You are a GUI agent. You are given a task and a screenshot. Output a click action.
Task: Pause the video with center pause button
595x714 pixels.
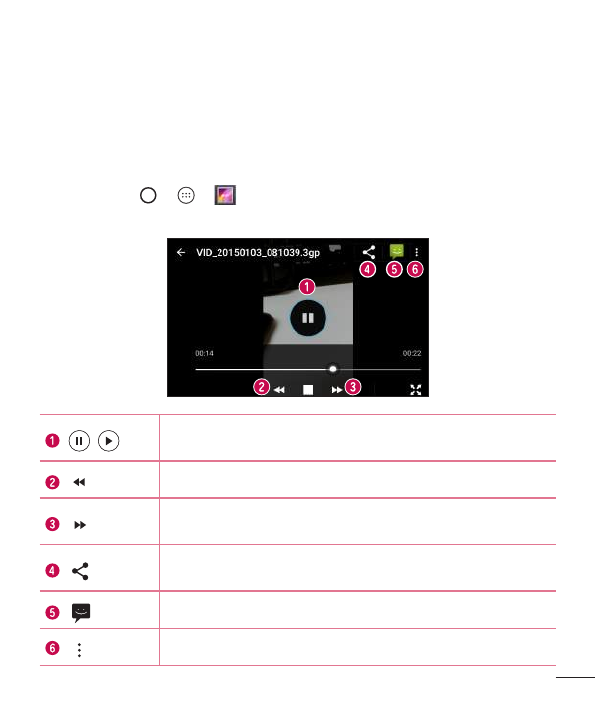click(308, 318)
